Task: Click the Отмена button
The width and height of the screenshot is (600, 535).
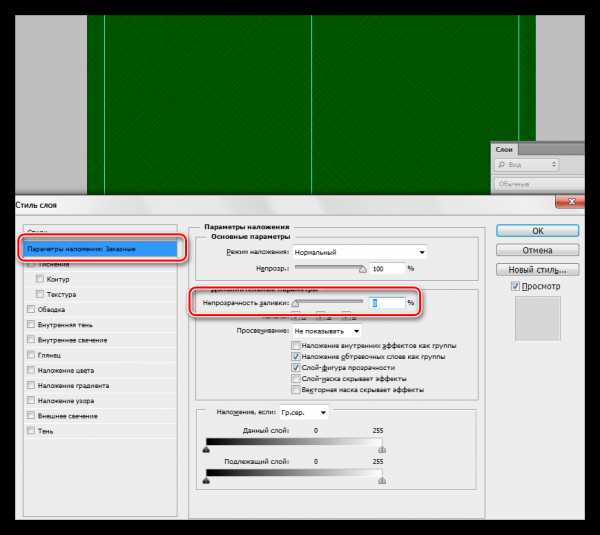Action: coord(537,250)
